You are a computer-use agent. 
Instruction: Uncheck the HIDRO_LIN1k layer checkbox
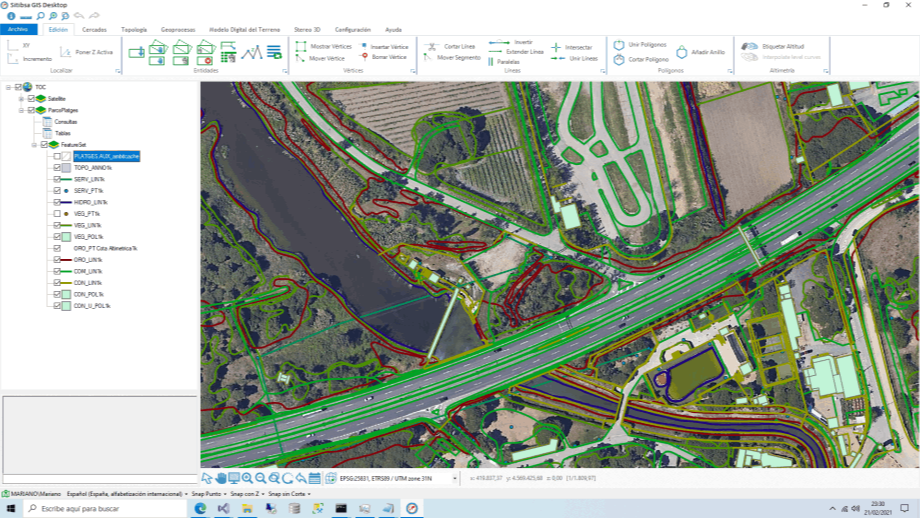(x=57, y=201)
